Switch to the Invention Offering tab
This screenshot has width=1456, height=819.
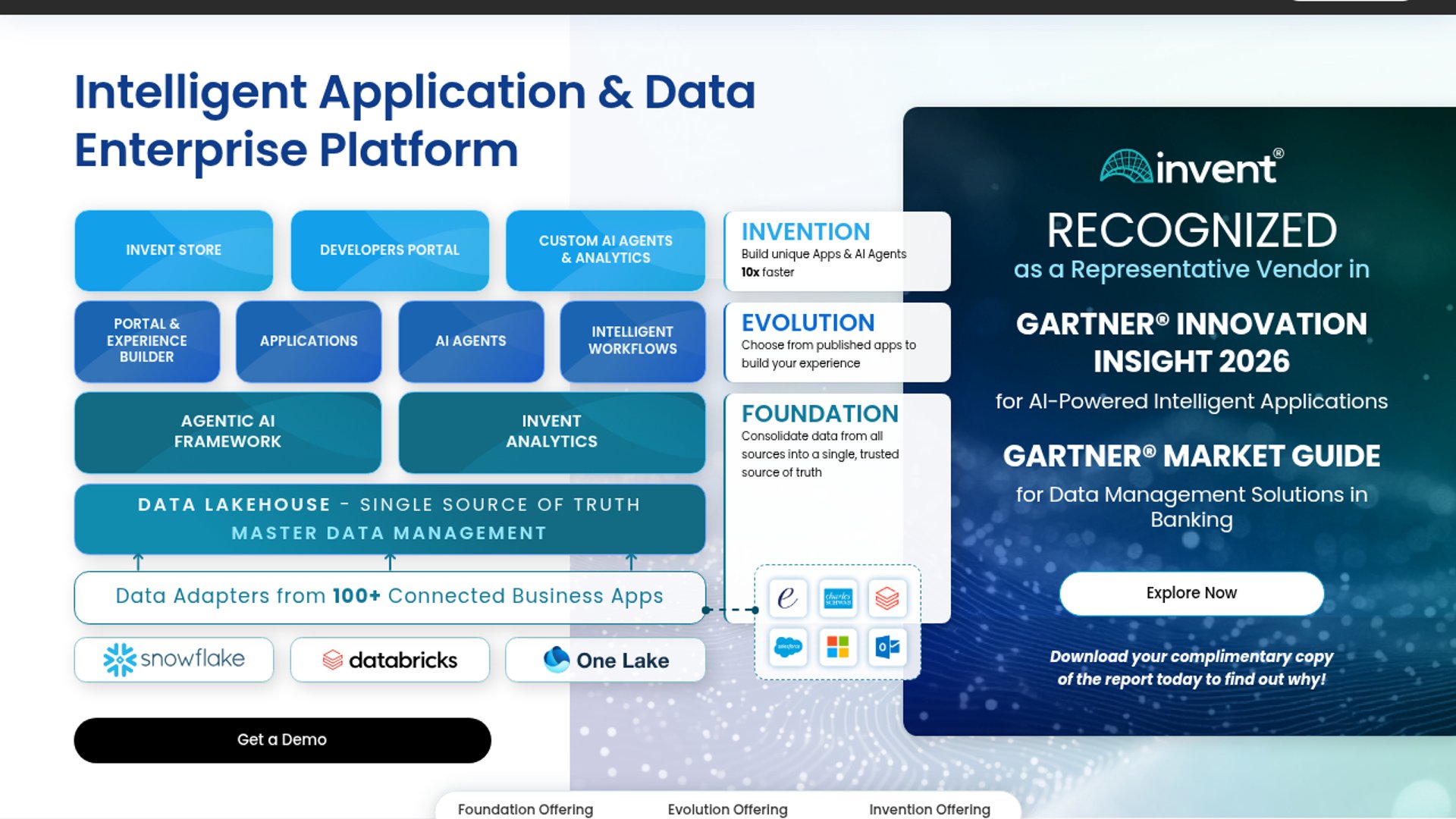click(929, 809)
